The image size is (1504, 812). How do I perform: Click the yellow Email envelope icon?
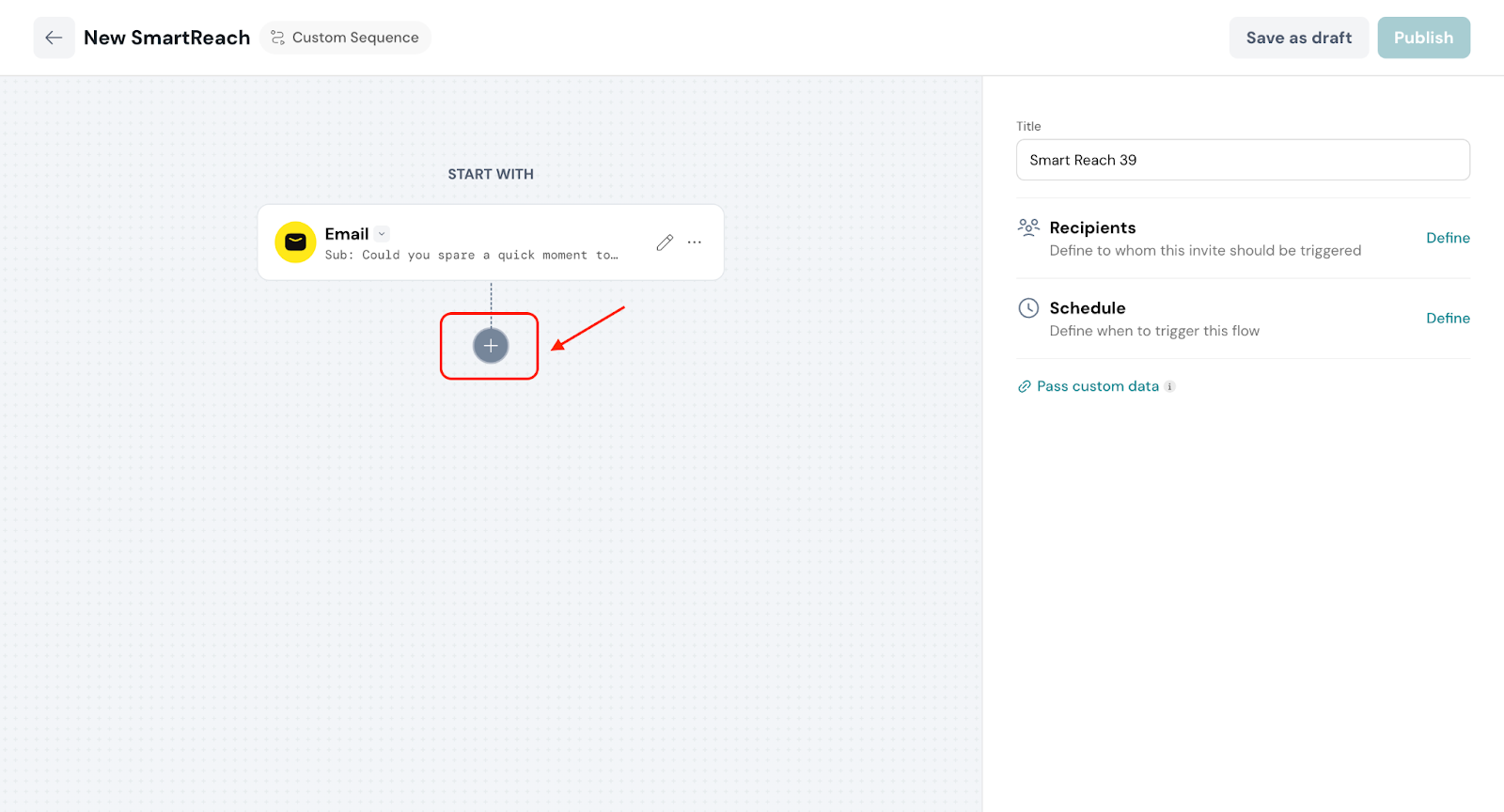coord(295,242)
